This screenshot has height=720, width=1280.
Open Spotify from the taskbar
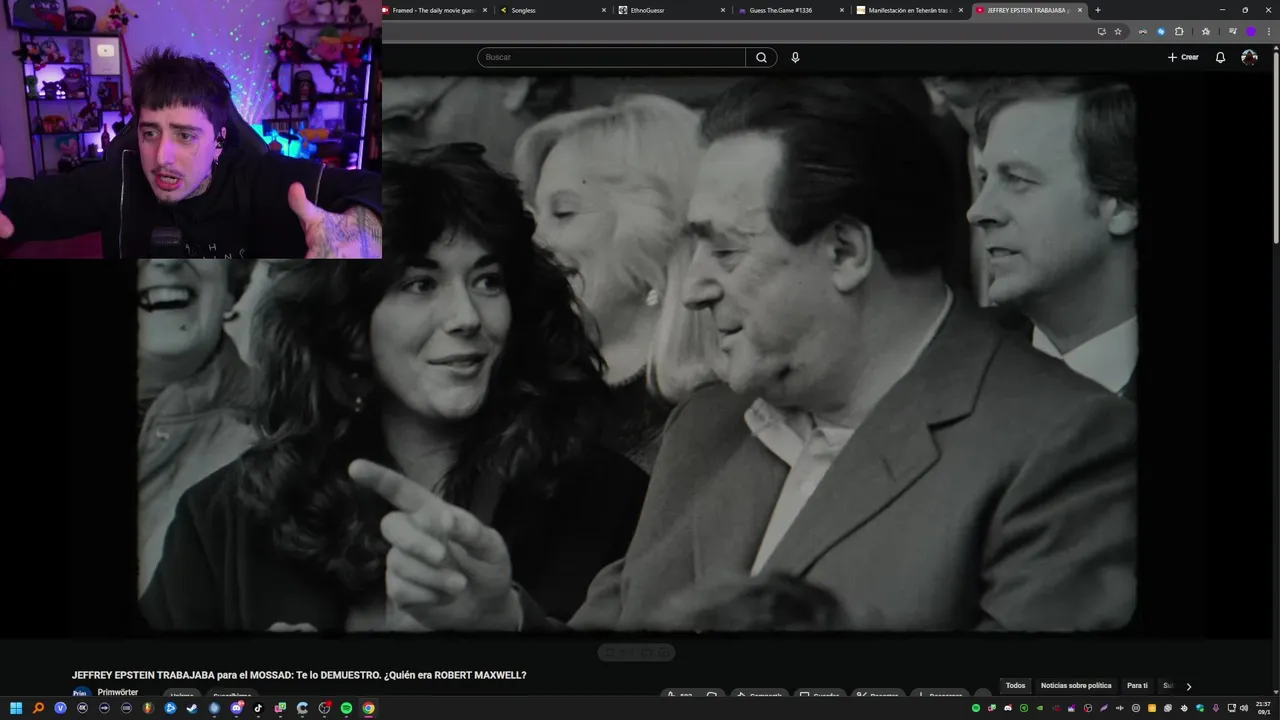[x=346, y=708]
